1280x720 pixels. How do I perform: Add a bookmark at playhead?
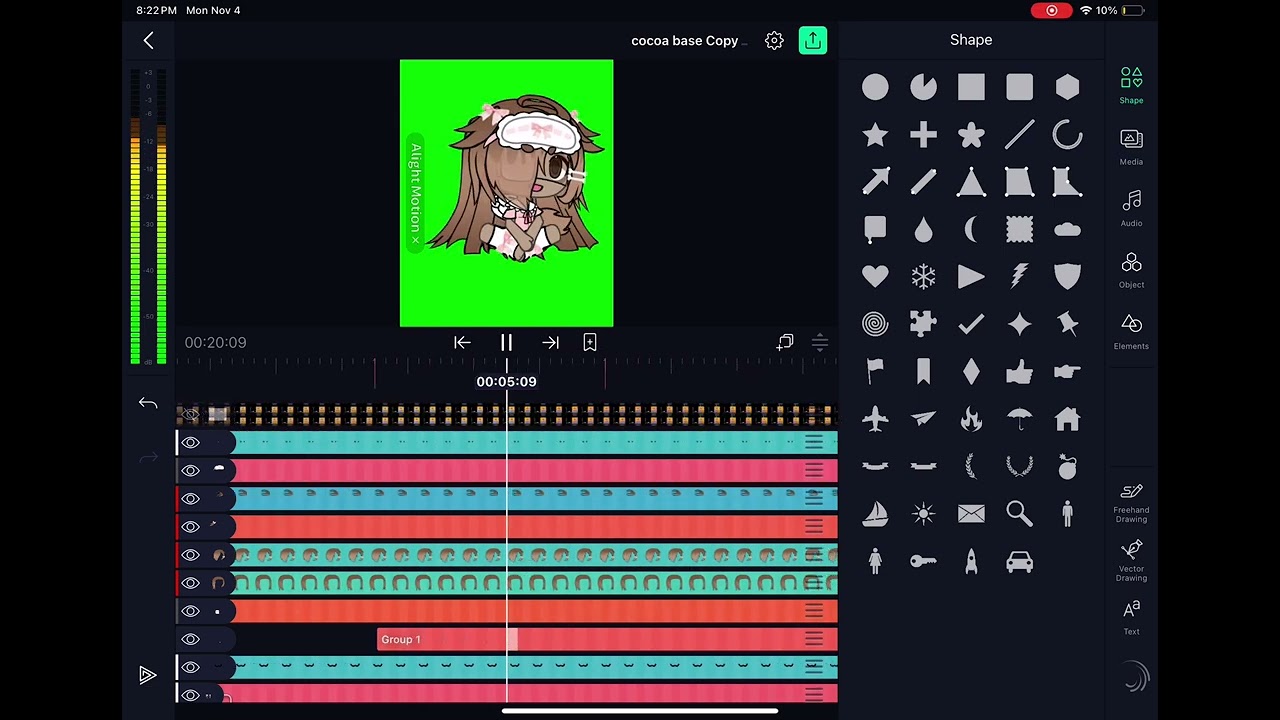[590, 342]
